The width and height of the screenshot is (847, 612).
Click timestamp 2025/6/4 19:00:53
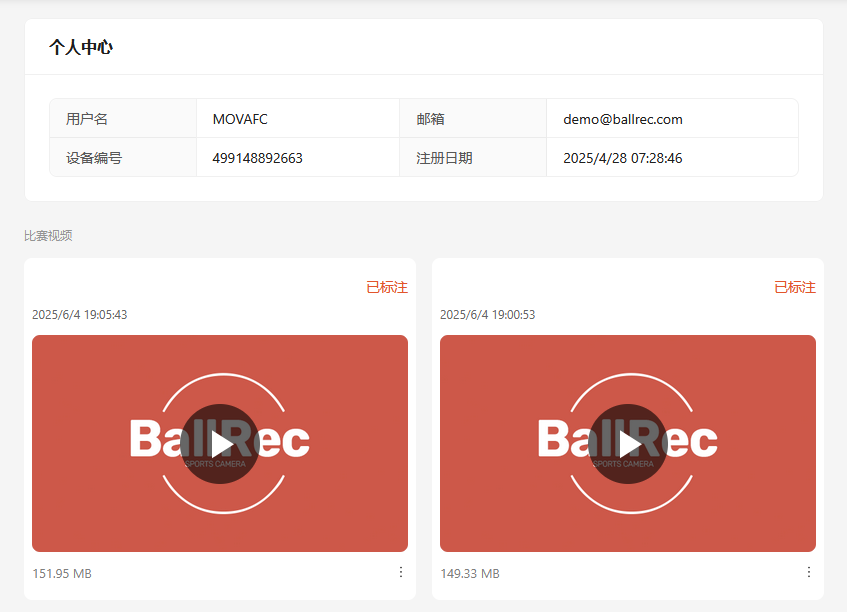pyautogui.click(x=487, y=314)
